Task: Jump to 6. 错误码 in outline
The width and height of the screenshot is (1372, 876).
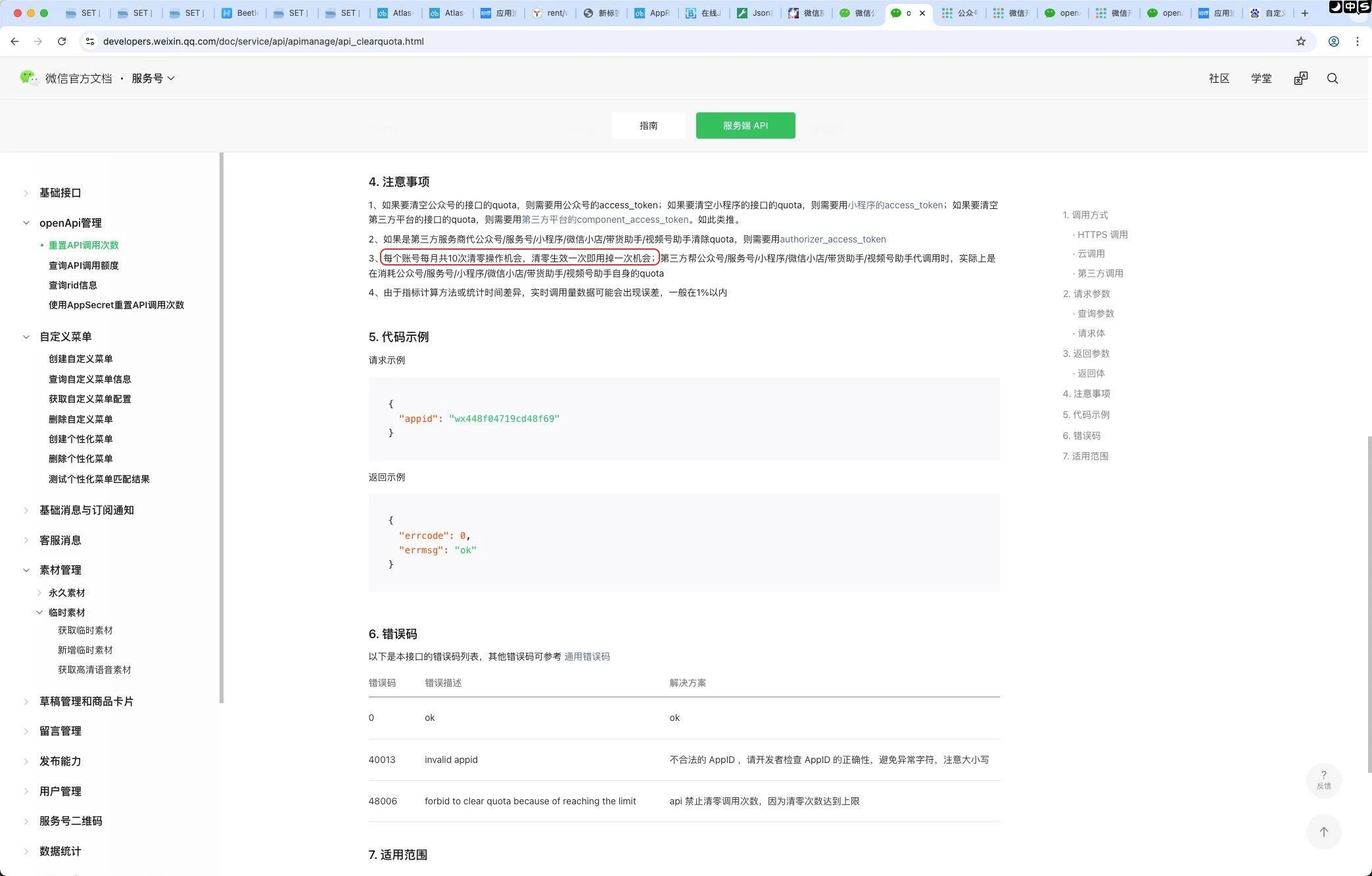Action: (1081, 436)
